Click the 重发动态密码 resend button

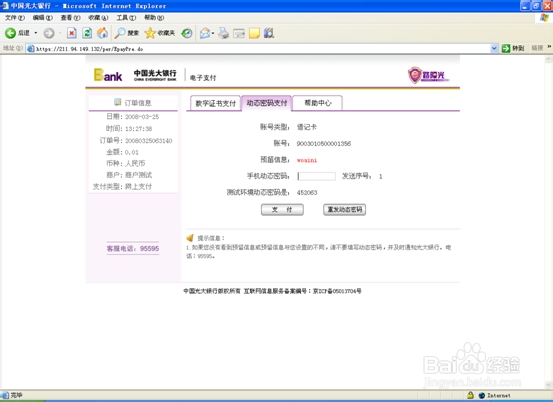tap(345, 209)
